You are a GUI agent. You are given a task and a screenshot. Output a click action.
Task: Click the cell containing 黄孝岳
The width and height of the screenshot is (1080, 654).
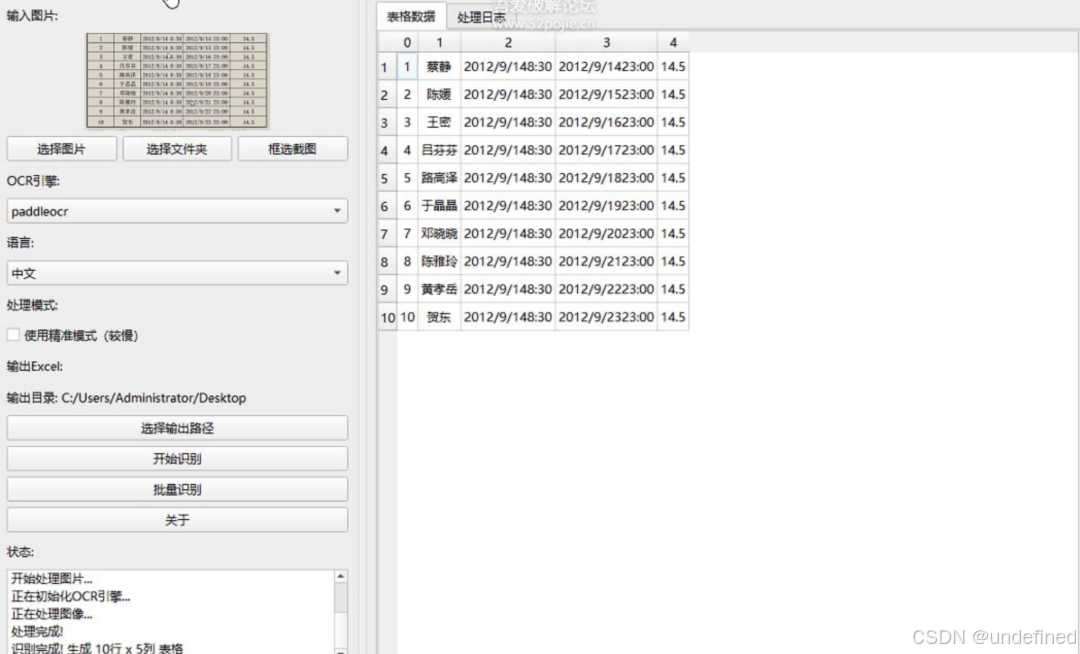pyautogui.click(x=439, y=289)
